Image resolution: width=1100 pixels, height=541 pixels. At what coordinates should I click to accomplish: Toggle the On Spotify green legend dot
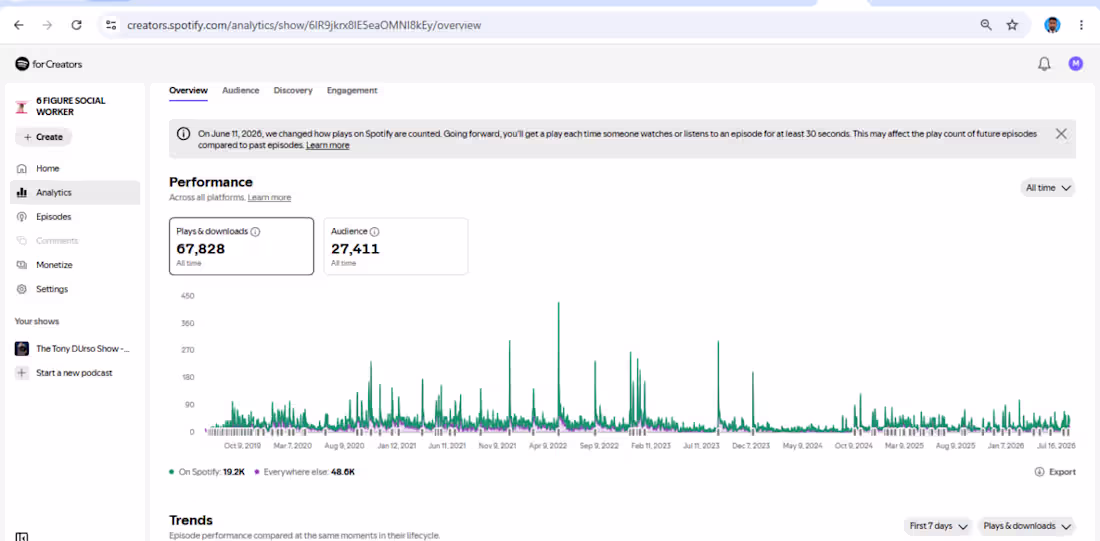point(172,472)
